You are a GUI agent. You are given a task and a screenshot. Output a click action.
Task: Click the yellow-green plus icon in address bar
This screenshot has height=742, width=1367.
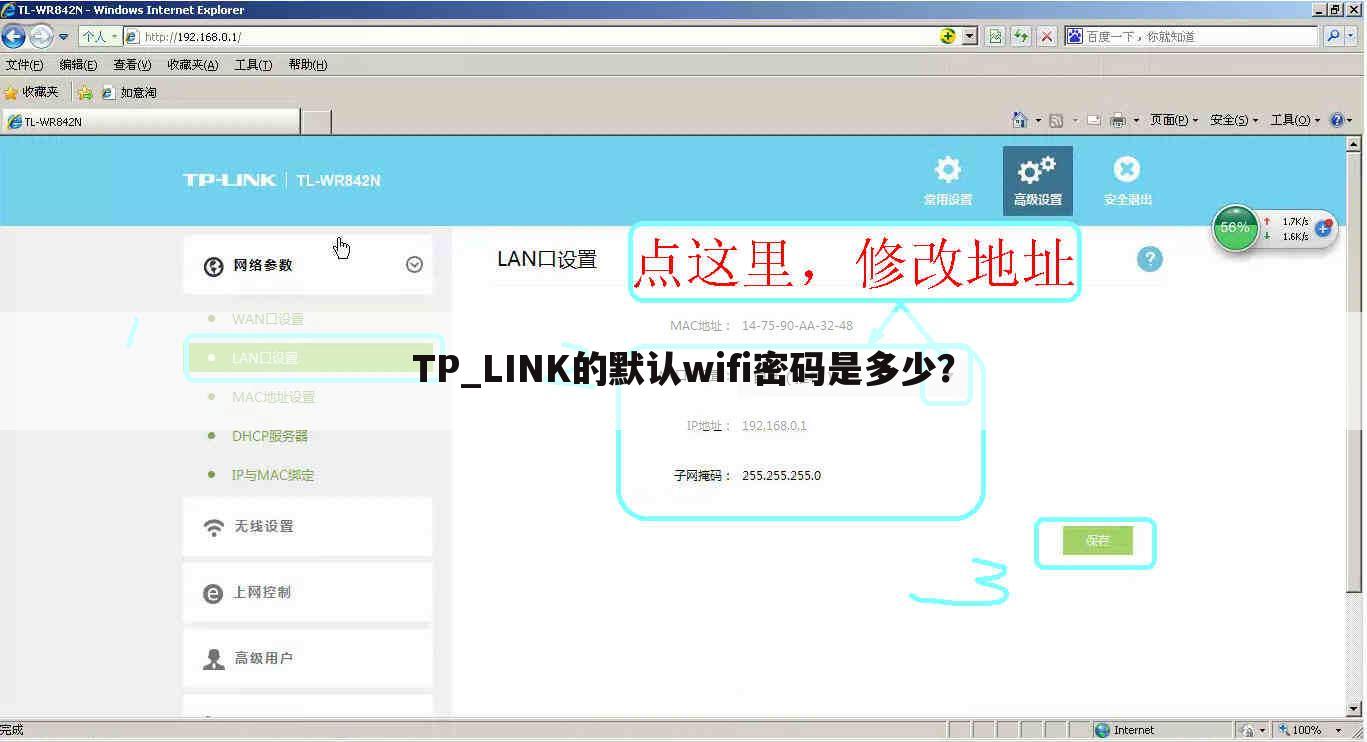coord(948,37)
